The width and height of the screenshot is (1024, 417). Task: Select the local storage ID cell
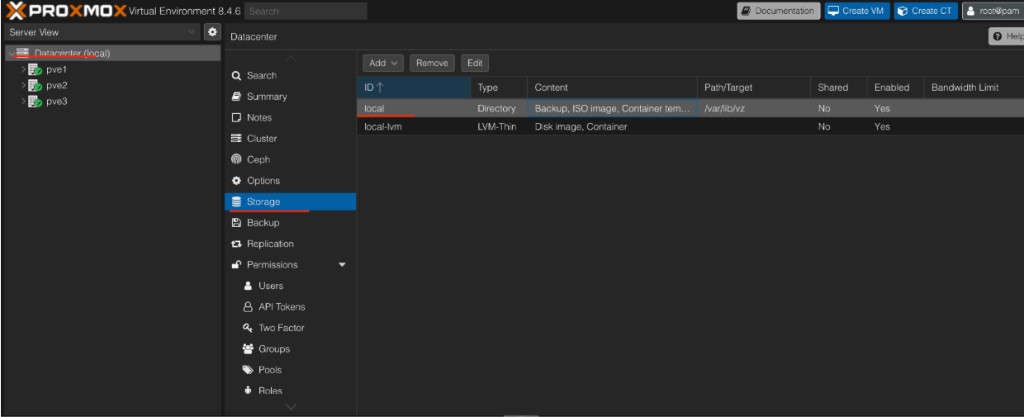[x=413, y=108]
